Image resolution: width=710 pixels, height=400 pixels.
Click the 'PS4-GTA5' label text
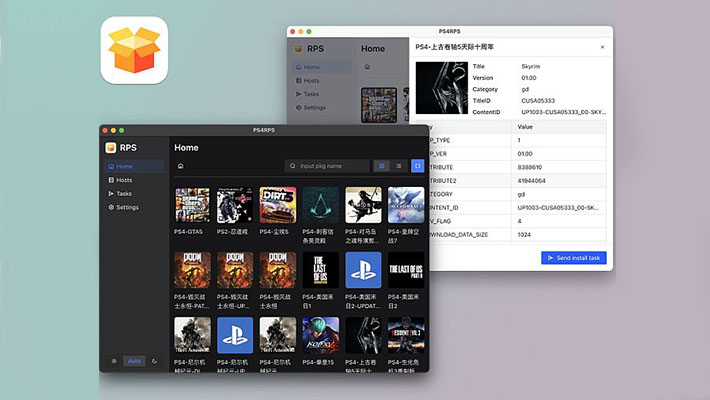coord(188,231)
